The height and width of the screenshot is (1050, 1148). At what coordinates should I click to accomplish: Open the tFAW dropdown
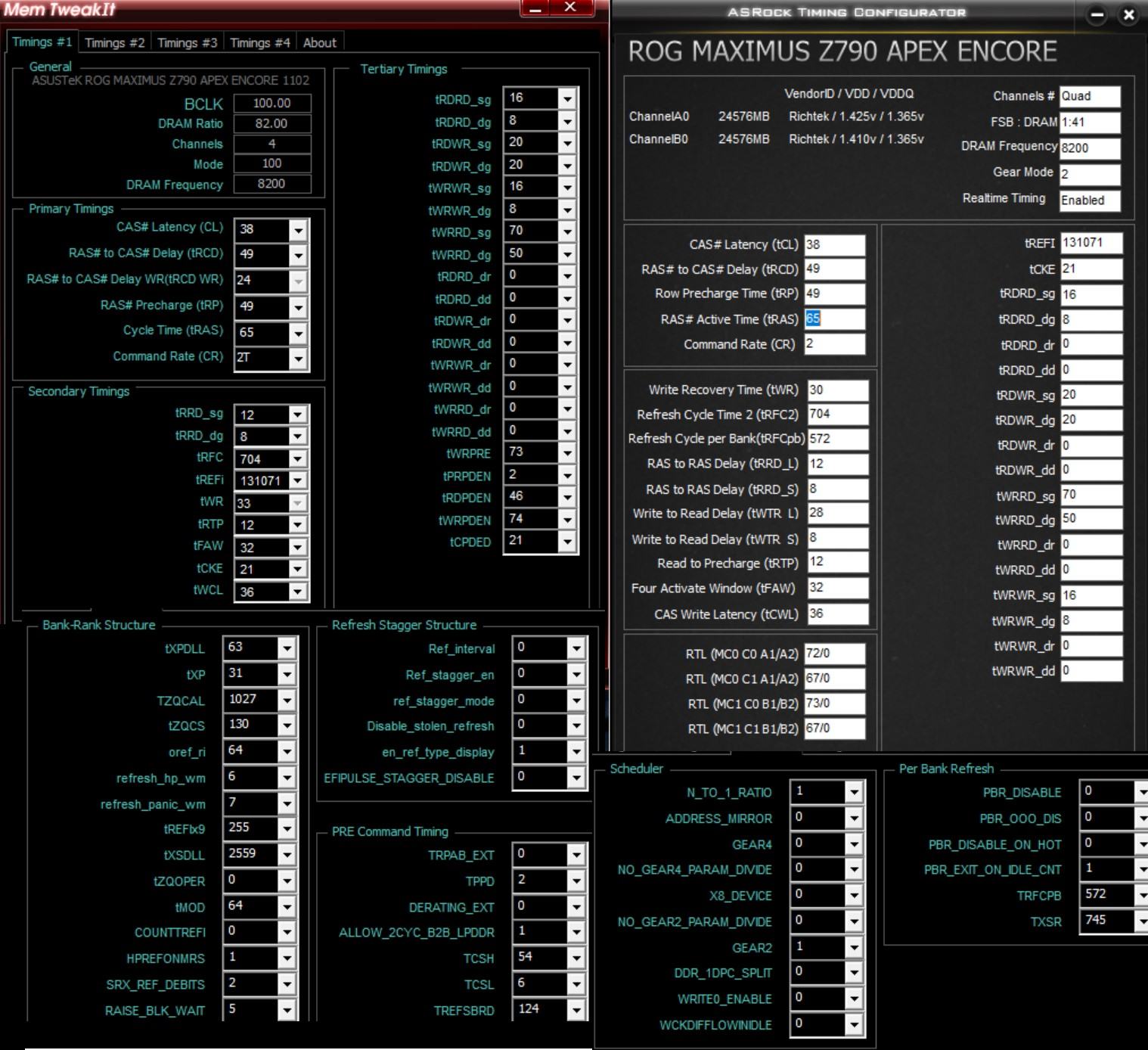click(x=298, y=547)
